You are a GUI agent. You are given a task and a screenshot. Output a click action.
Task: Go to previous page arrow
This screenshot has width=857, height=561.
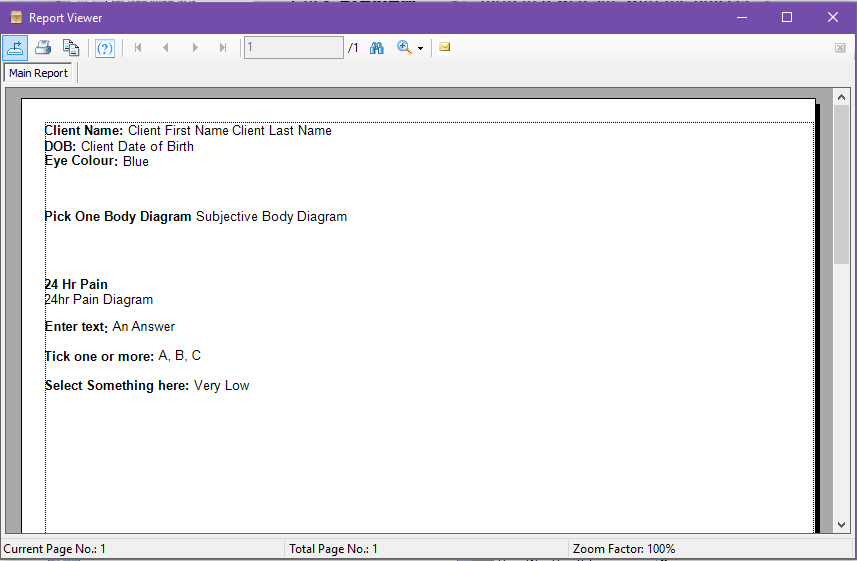[x=166, y=47]
